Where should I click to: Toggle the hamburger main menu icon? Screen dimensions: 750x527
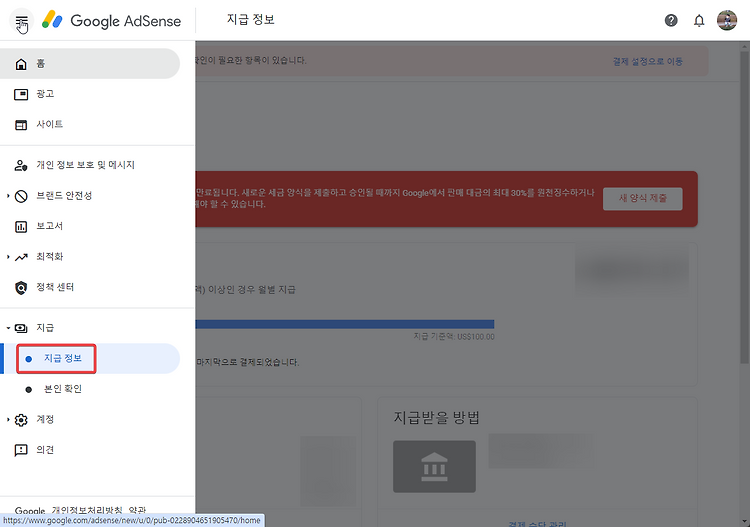[22, 22]
